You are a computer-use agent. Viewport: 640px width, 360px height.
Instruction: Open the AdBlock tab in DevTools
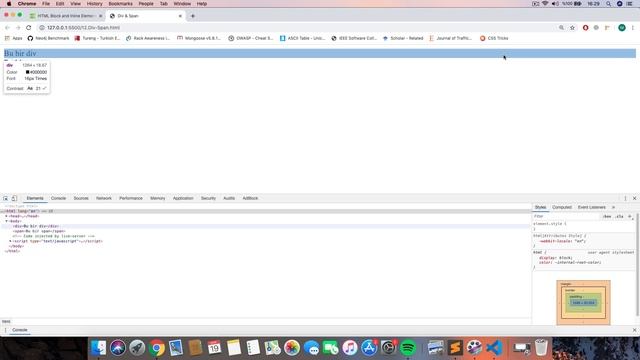pyautogui.click(x=250, y=198)
